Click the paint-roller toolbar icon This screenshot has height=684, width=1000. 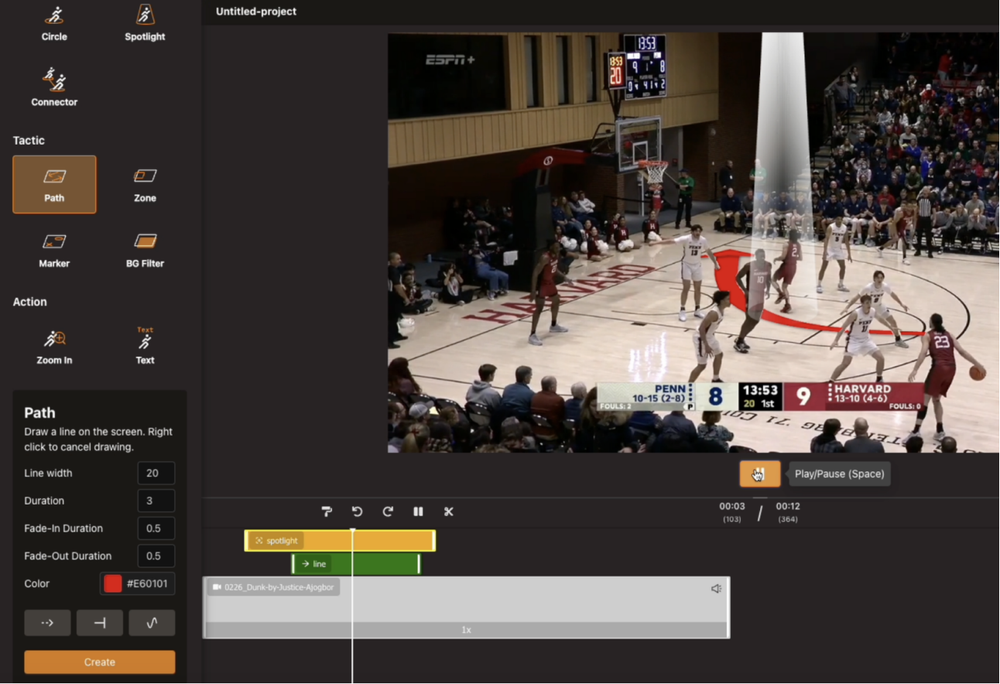(x=327, y=511)
